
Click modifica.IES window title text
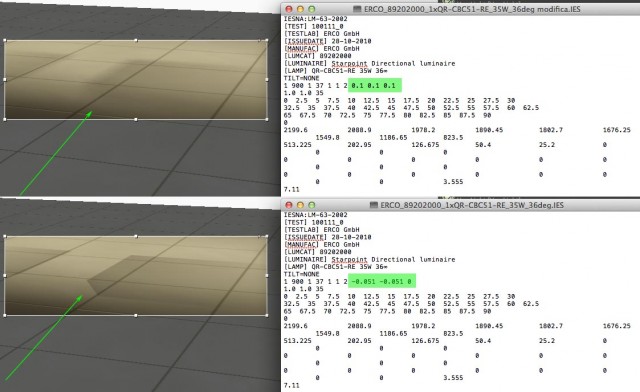coord(472,9)
